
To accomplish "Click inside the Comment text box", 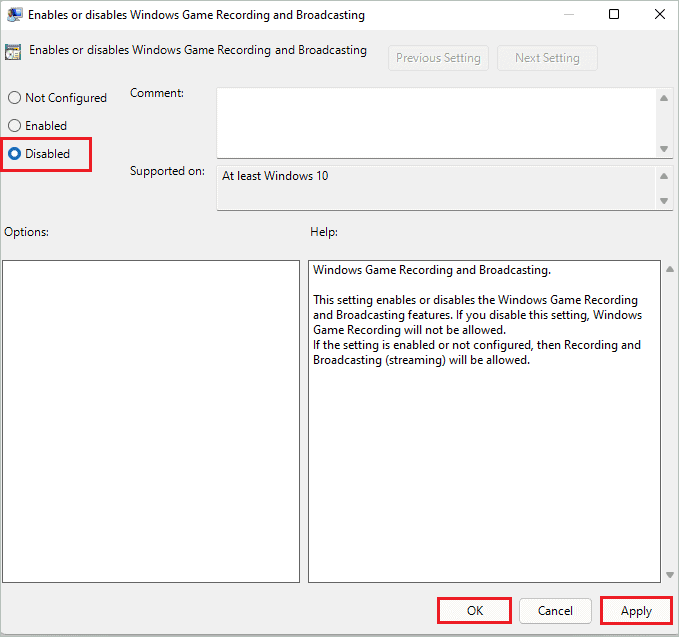I will point(436,123).
